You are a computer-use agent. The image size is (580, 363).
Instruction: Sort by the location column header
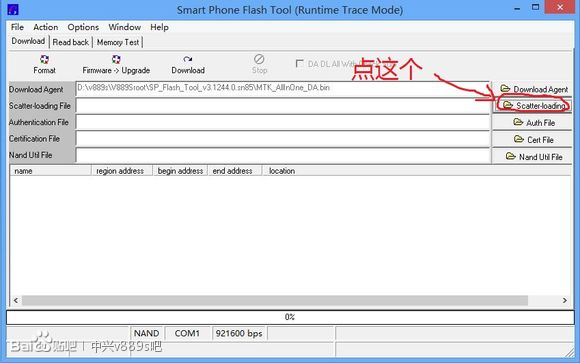click(x=417, y=171)
